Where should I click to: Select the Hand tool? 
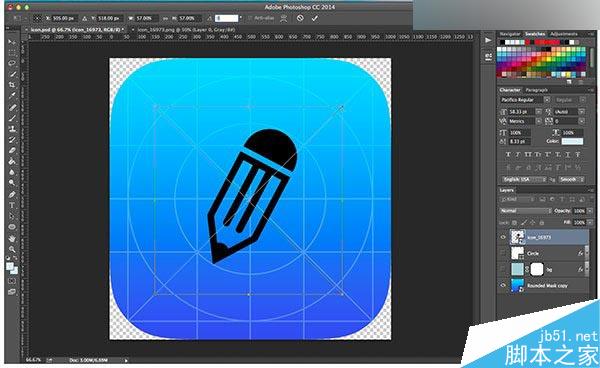pyautogui.click(x=12, y=239)
